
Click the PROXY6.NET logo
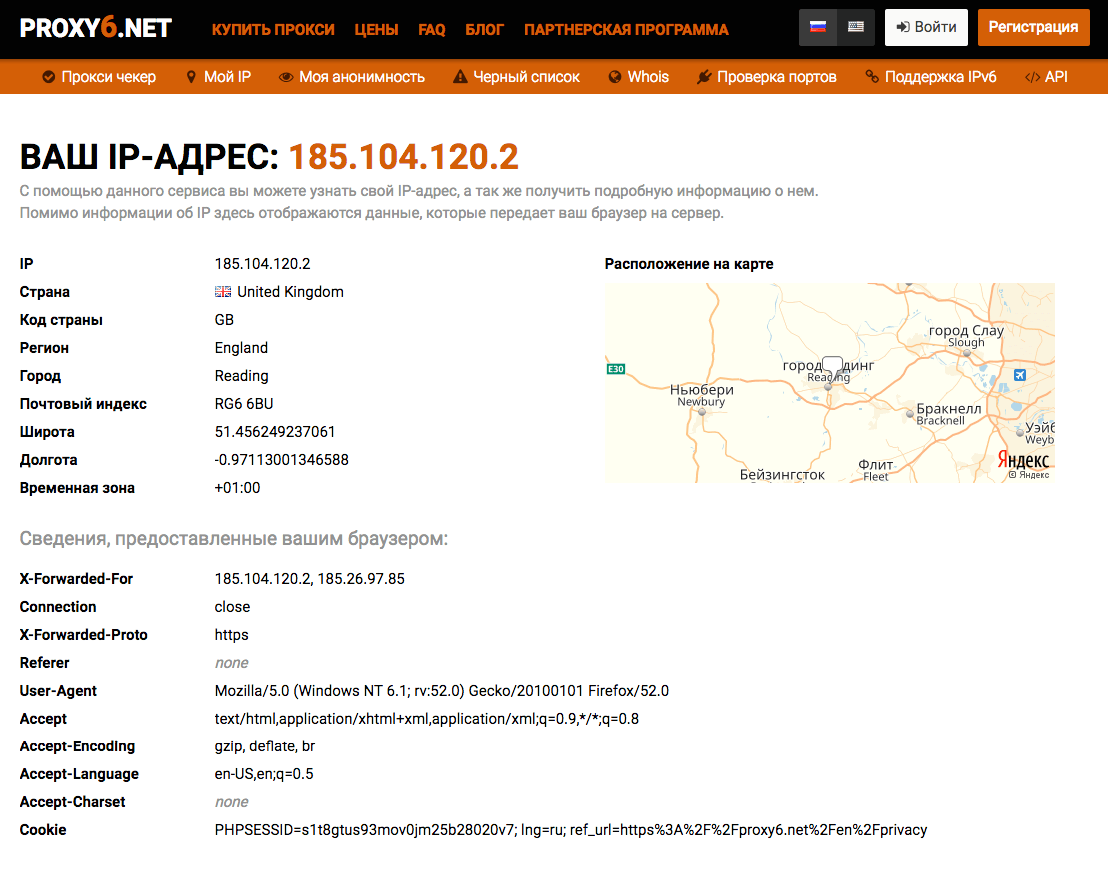tap(96, 28)
